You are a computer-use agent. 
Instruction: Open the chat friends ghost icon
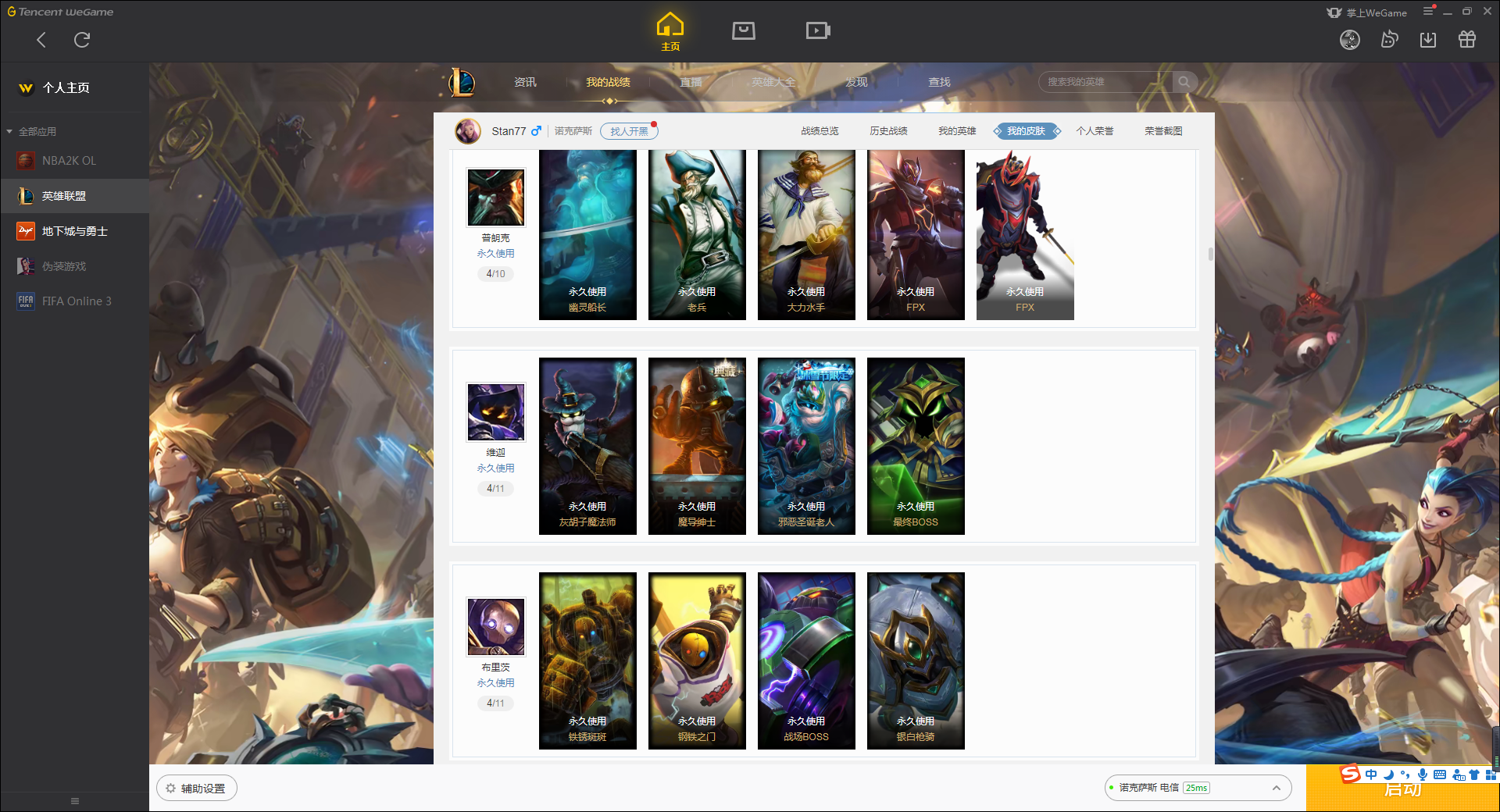1389,39
